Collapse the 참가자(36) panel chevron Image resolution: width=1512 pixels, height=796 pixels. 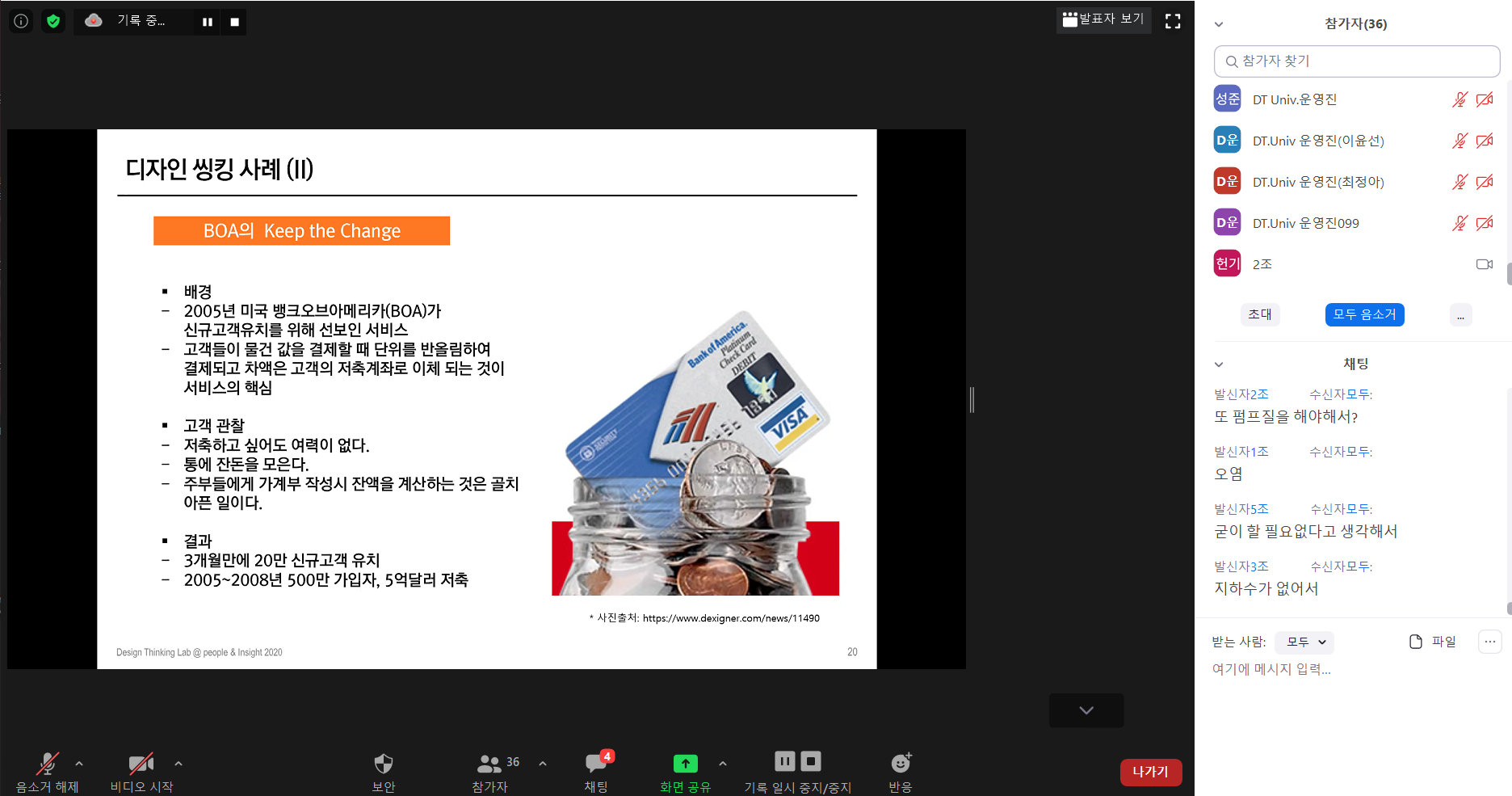(x=1219, y=24)
